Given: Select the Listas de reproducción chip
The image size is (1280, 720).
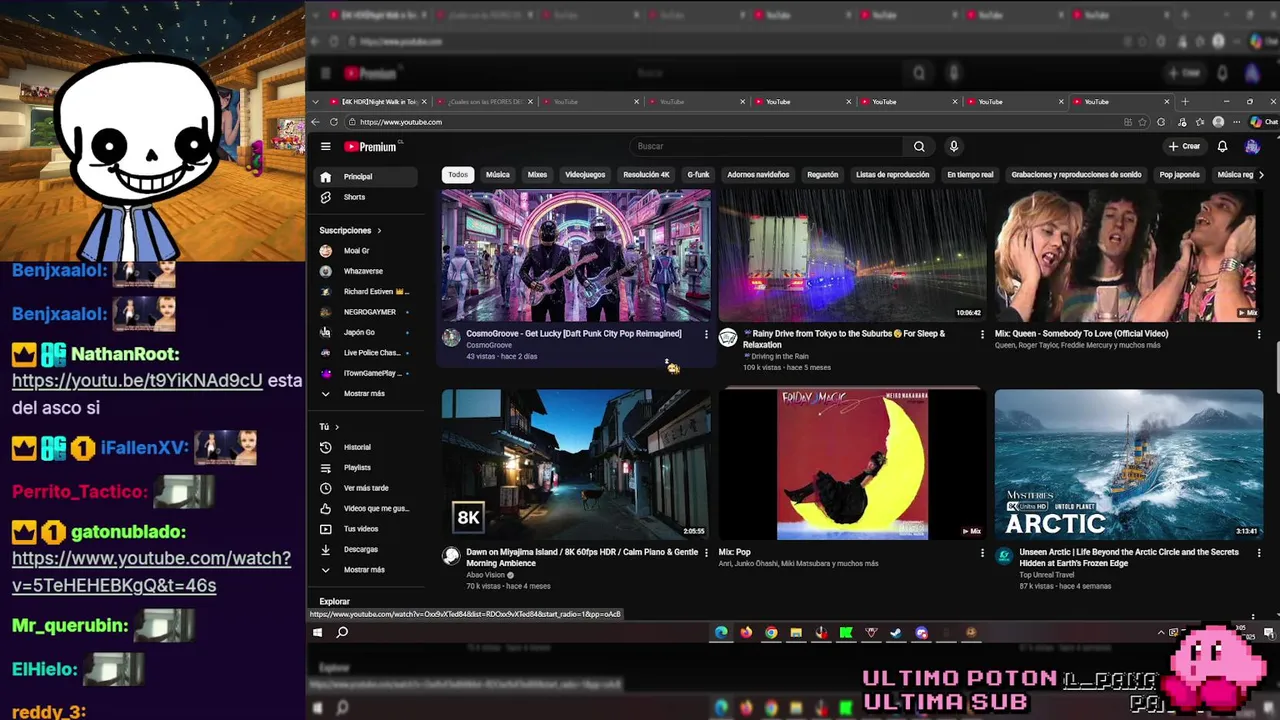Looking at the screenshot, I should (x=893, y=175).
